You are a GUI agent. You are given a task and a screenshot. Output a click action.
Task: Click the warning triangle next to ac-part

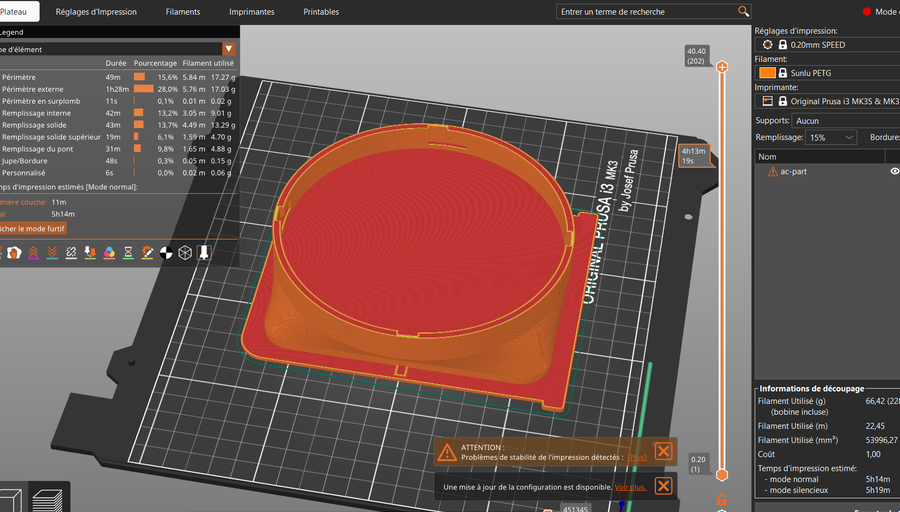[773, 172]
